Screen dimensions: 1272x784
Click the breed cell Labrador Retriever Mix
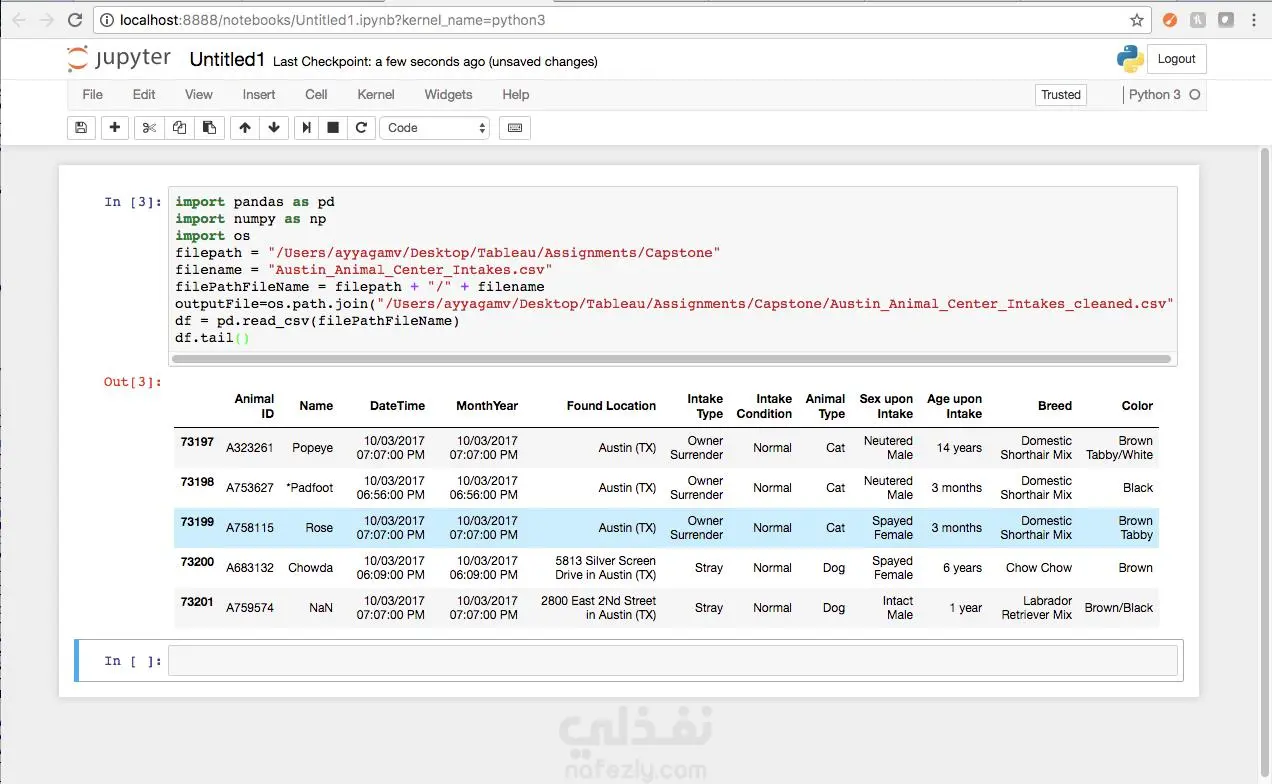1037,608
